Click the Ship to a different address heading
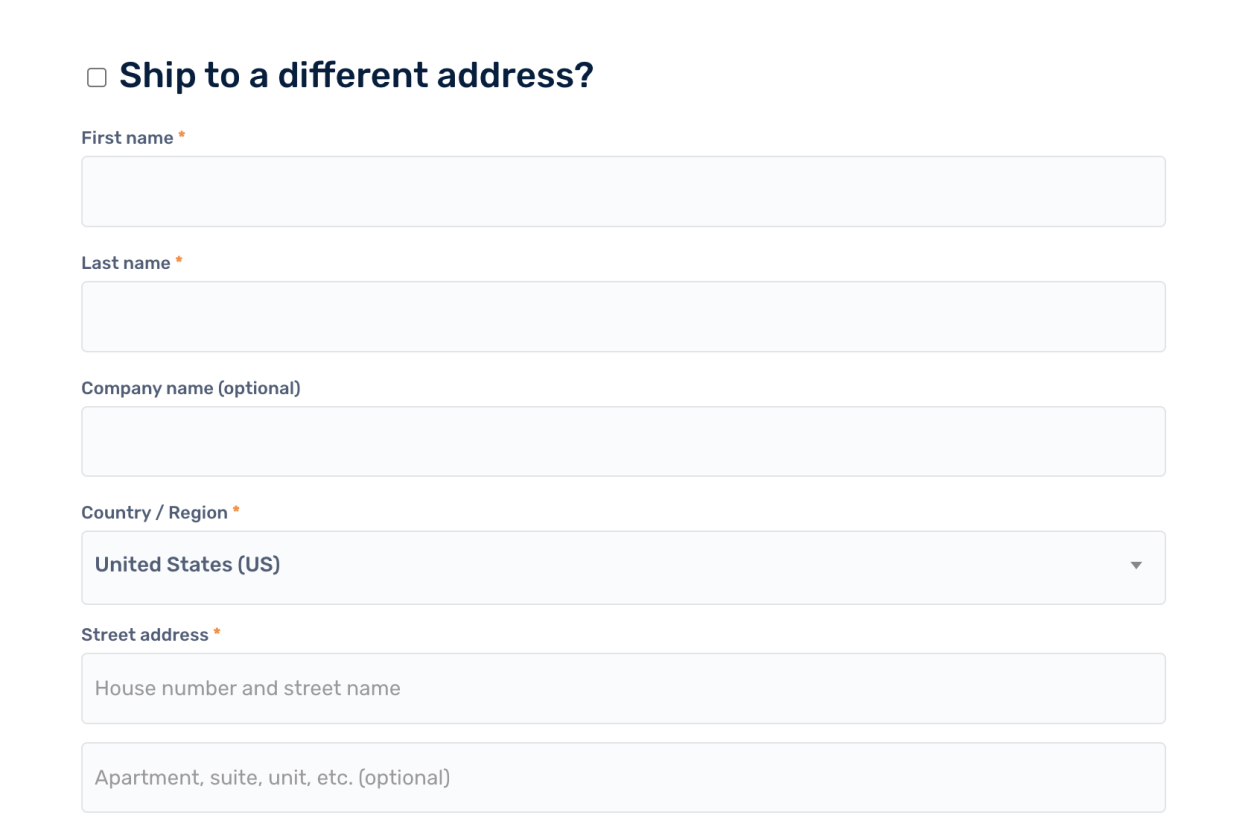The height and width of the screenshot is (833, 1254). (355, 74)
